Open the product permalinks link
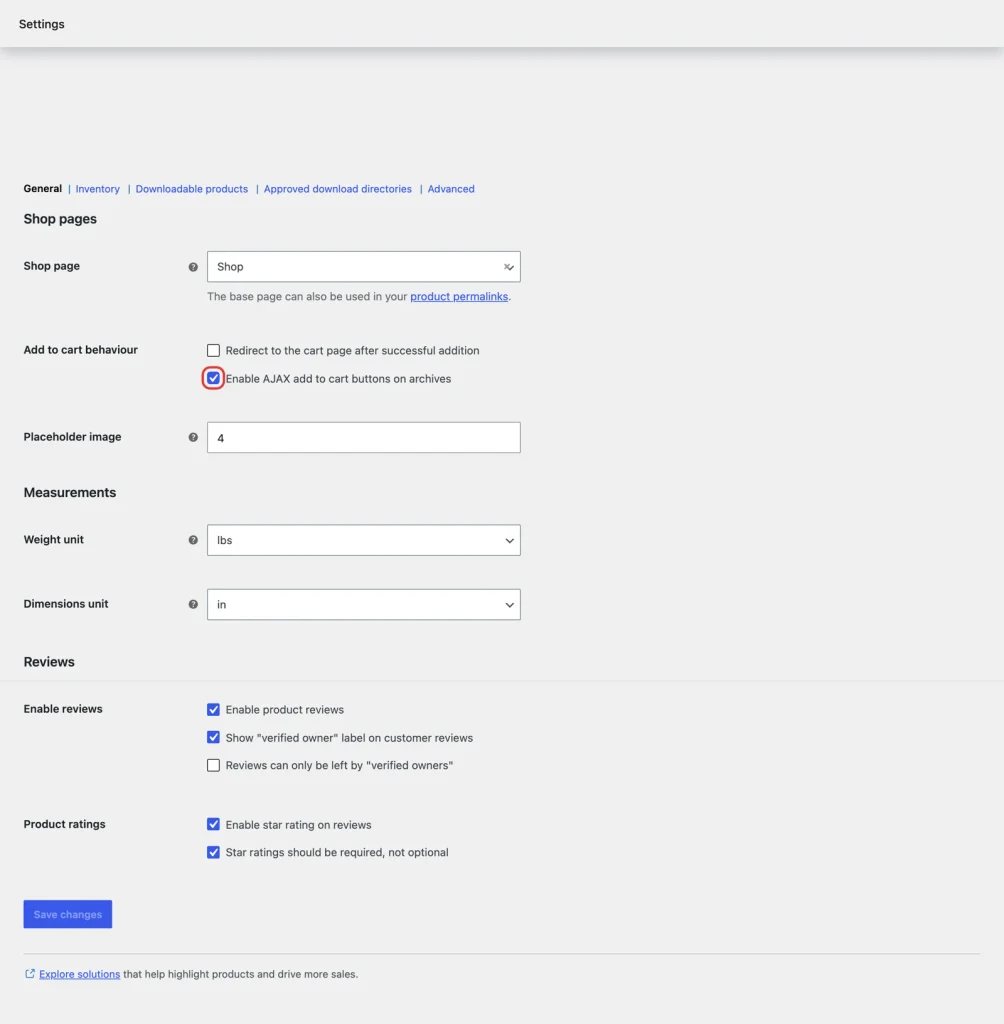The height and width of the screenshot is (1024, 1004). point(459,296)
